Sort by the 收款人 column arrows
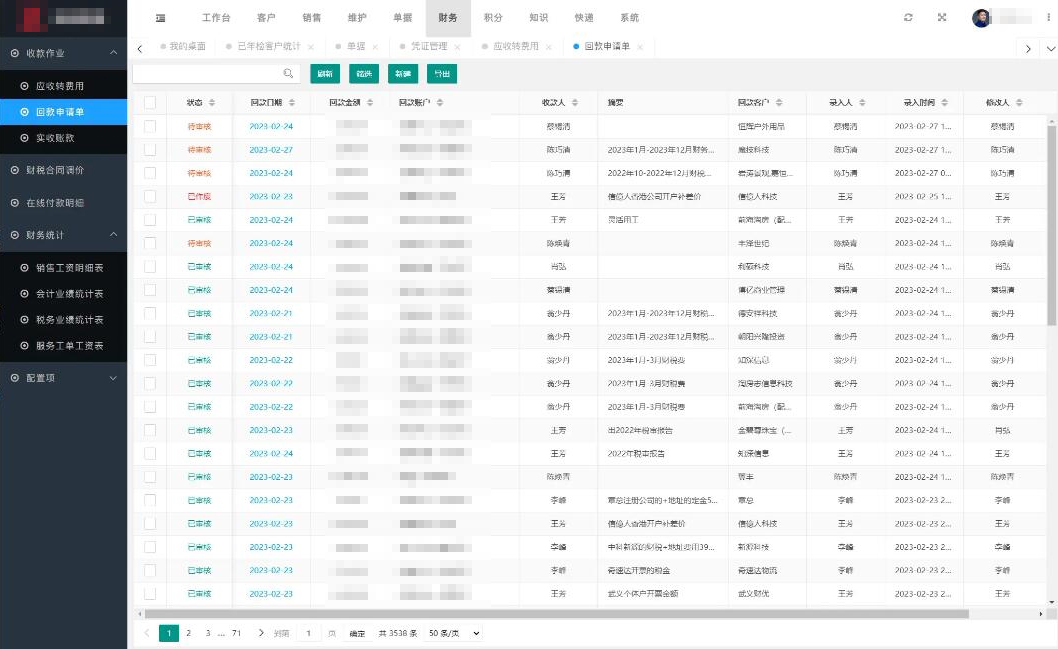 click(575, 103)
